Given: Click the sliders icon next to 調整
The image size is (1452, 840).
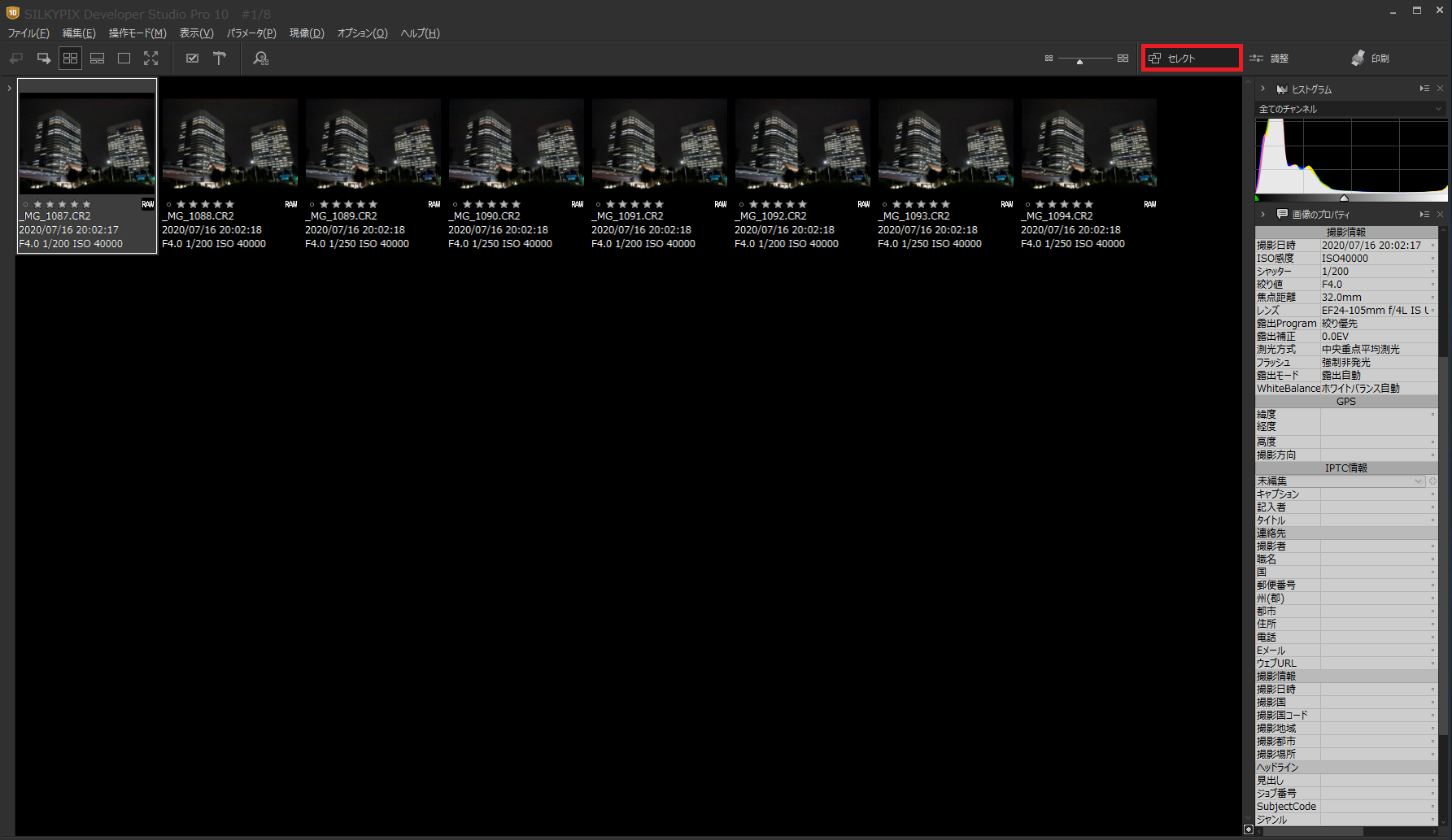Looking at the screenshot, I should (x=1257, y=59).
